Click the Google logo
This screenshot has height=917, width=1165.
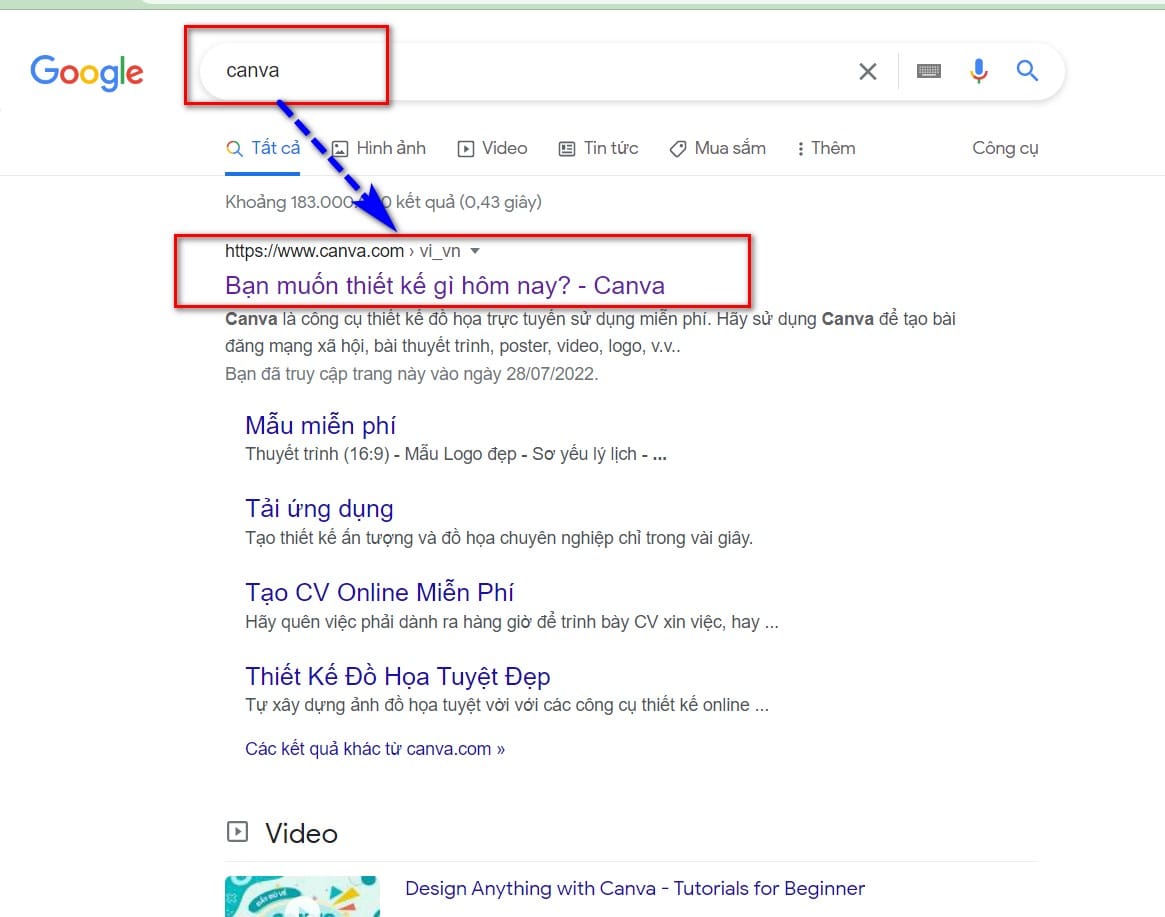pos(87,73)
